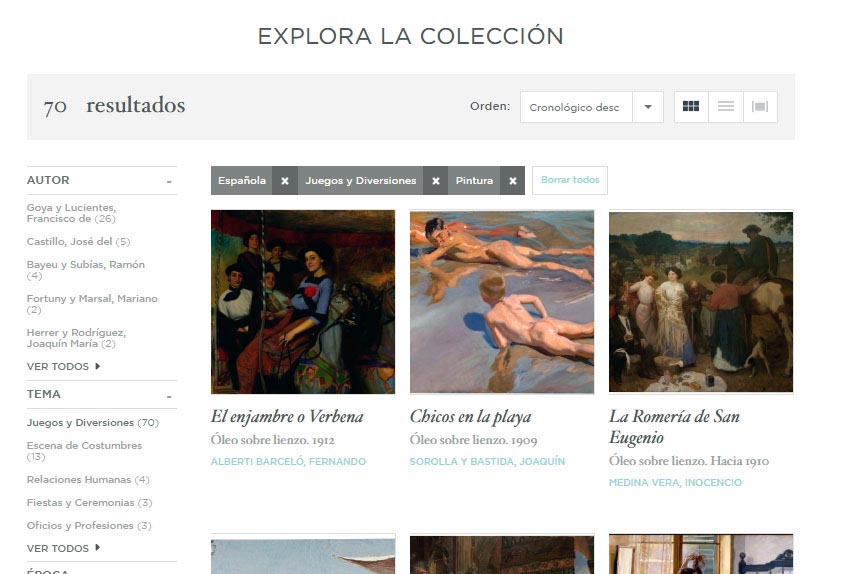Switch to list view icon
This screenshot has height=574, width=856.
coord(726,106)
